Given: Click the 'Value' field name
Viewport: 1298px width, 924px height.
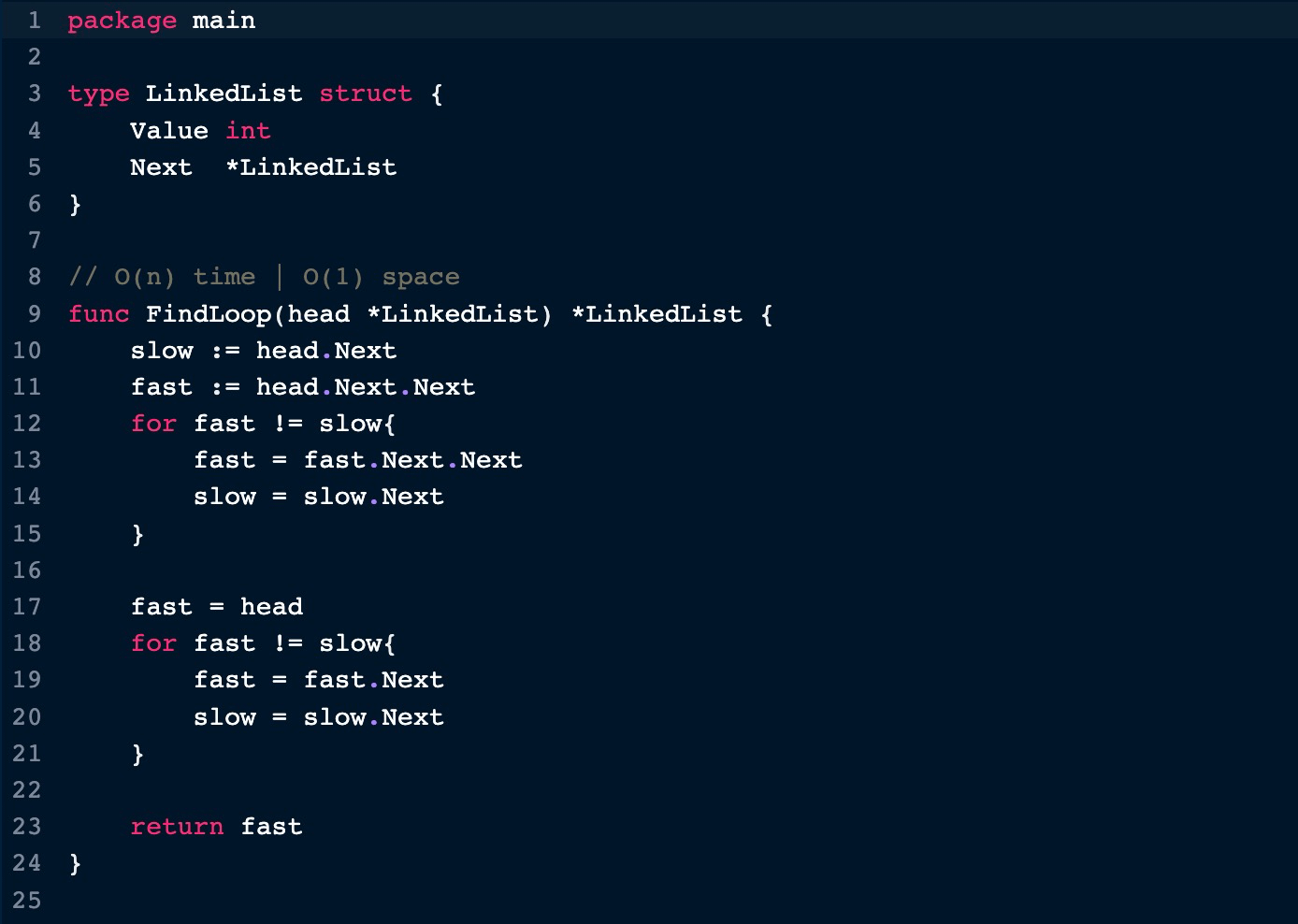Looking at the screenshot, I should 168,130.
